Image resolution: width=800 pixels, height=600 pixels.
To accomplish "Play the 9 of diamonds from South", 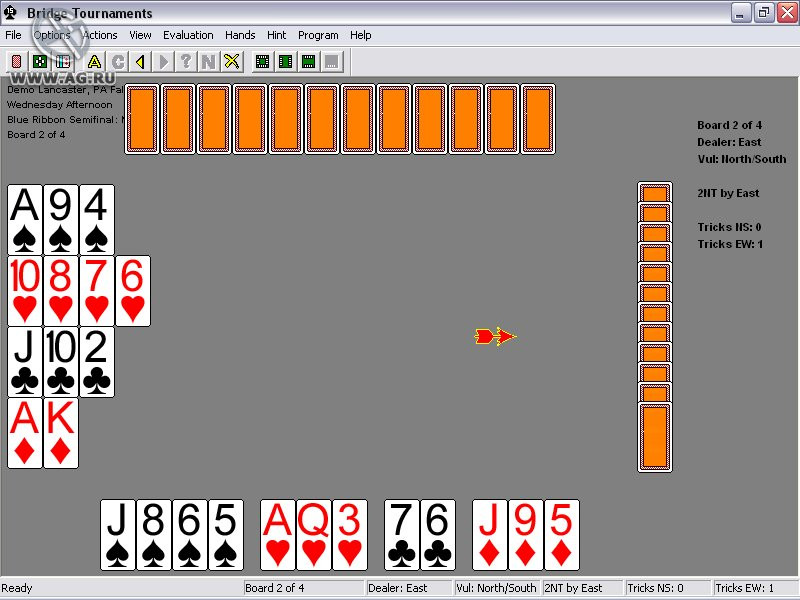I will click(526, 535).
